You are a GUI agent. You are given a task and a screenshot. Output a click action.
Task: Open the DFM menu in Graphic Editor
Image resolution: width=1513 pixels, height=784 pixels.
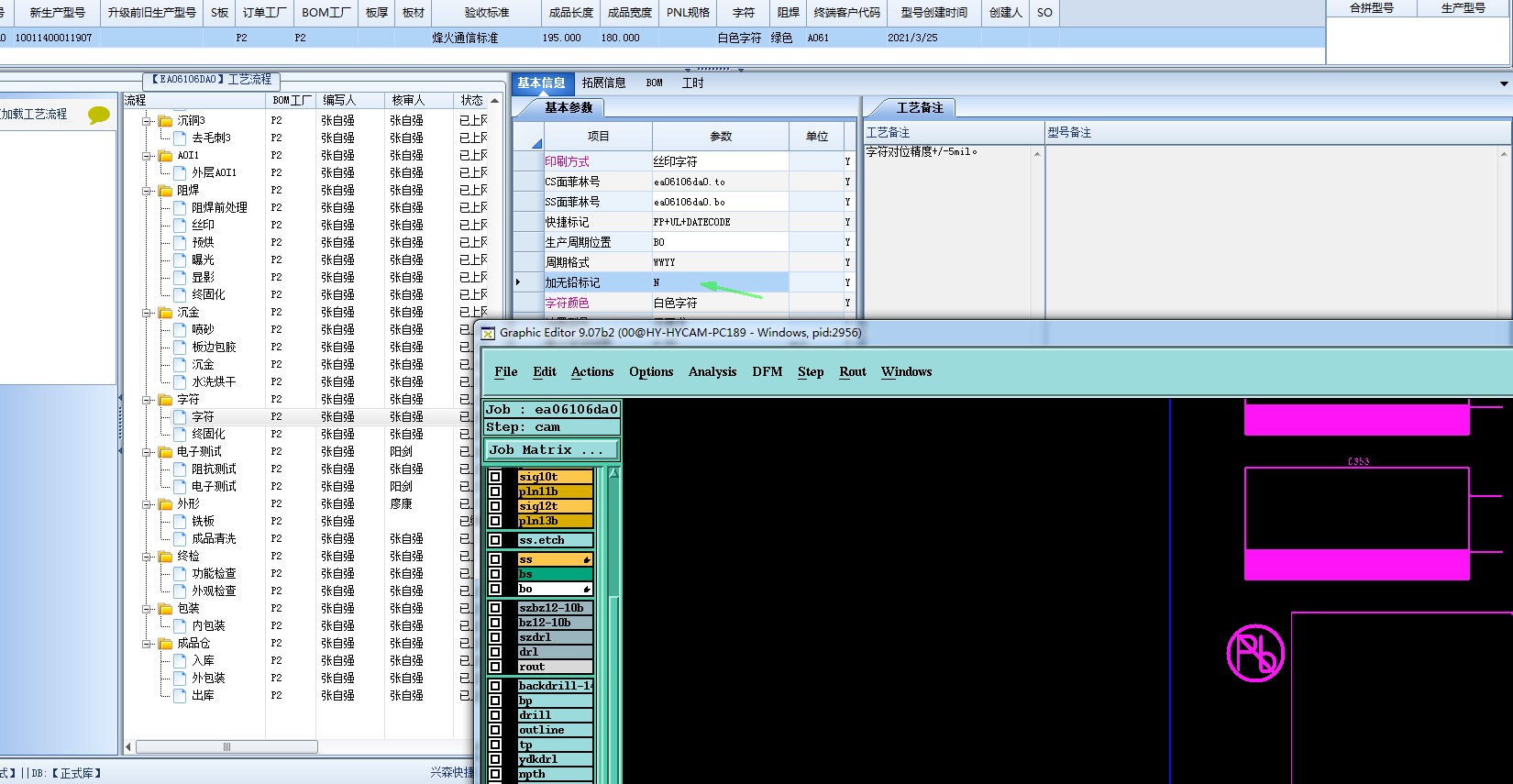[x=768, y=371]
